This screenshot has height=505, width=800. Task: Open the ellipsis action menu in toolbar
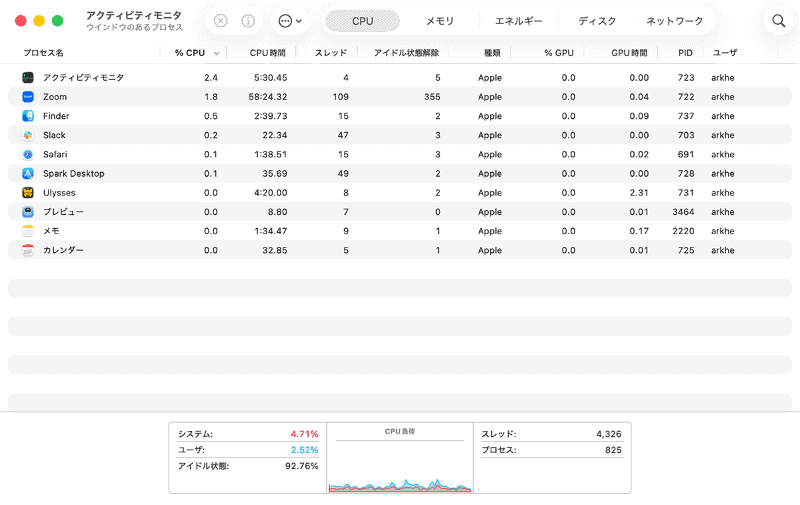290,21
